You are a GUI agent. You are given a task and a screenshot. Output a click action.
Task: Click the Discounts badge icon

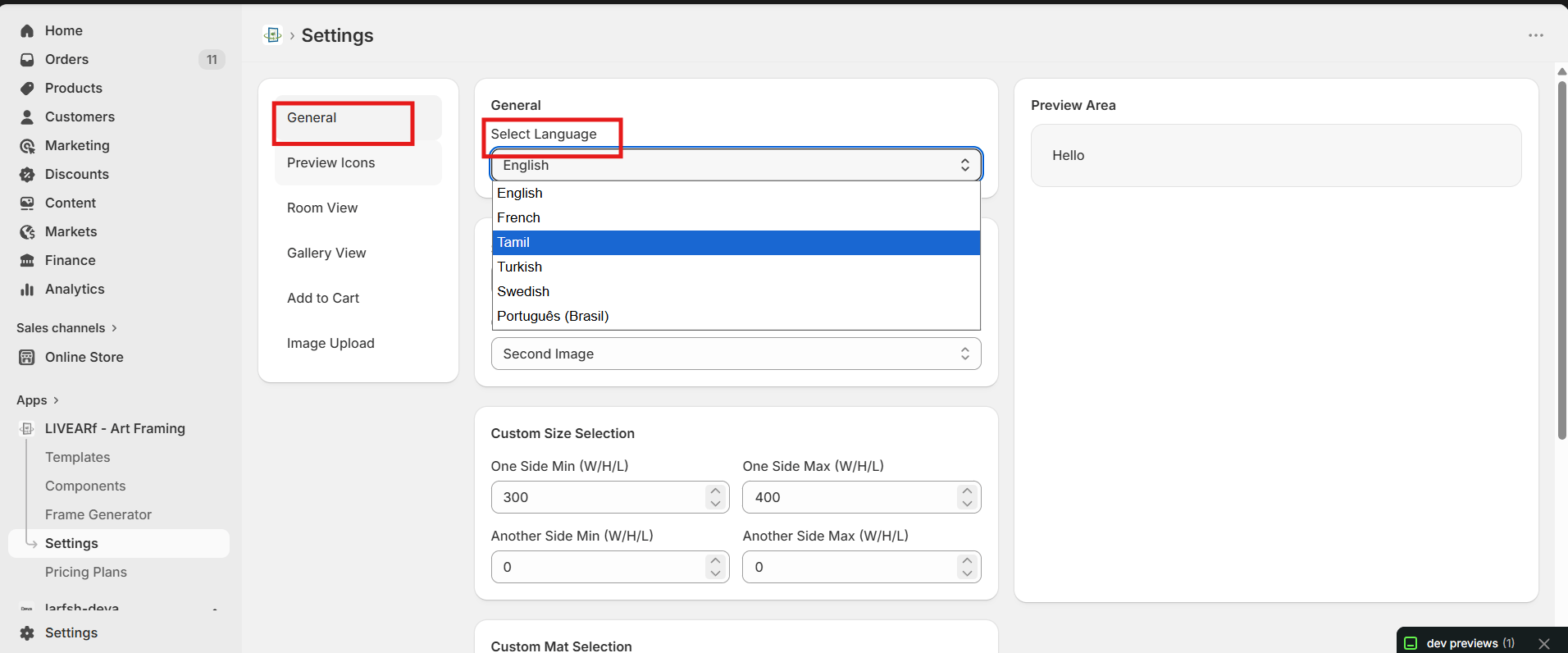27,175
